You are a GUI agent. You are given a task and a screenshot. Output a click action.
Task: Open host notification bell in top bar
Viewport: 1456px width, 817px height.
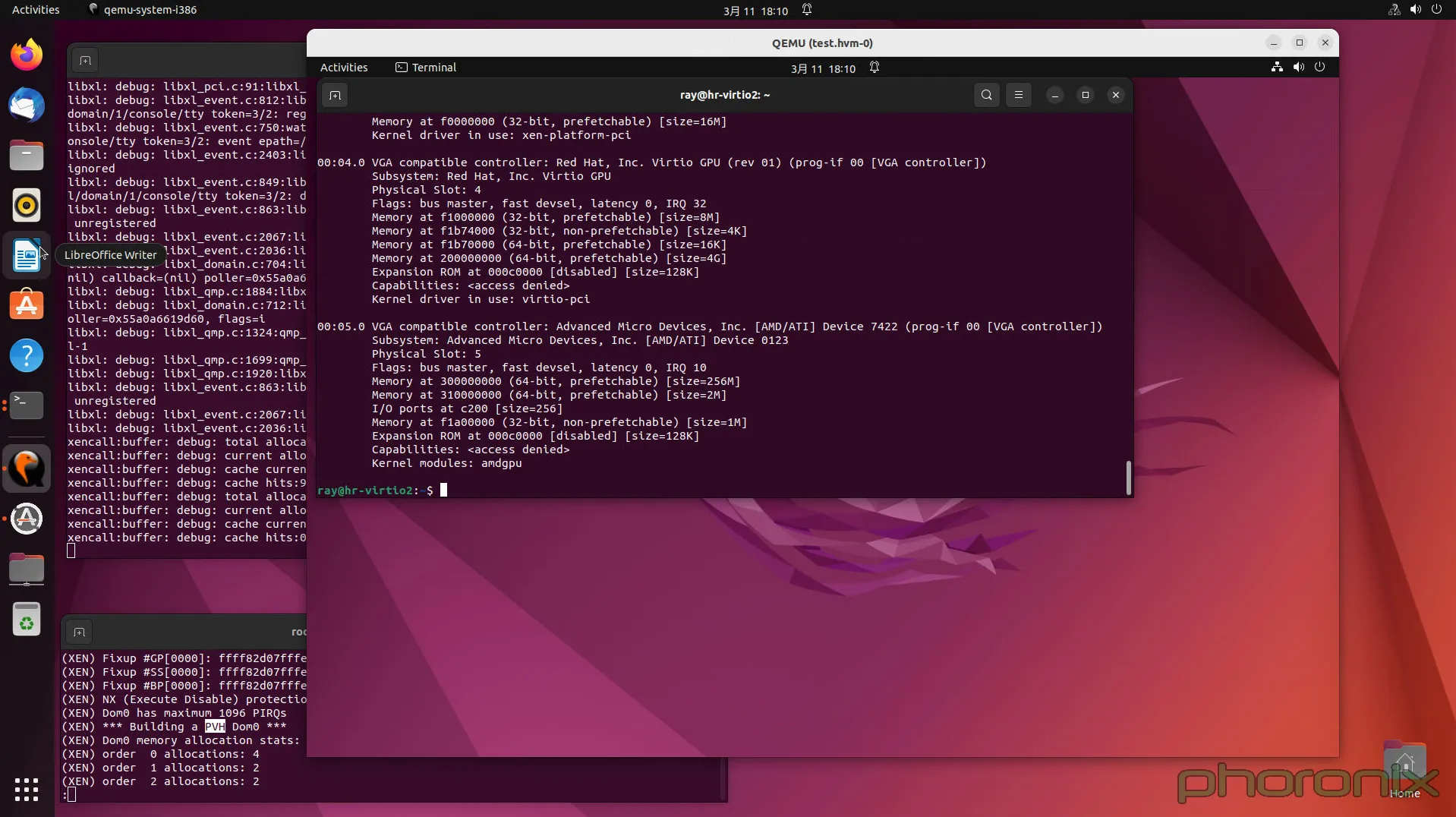[x=807, y=10]
